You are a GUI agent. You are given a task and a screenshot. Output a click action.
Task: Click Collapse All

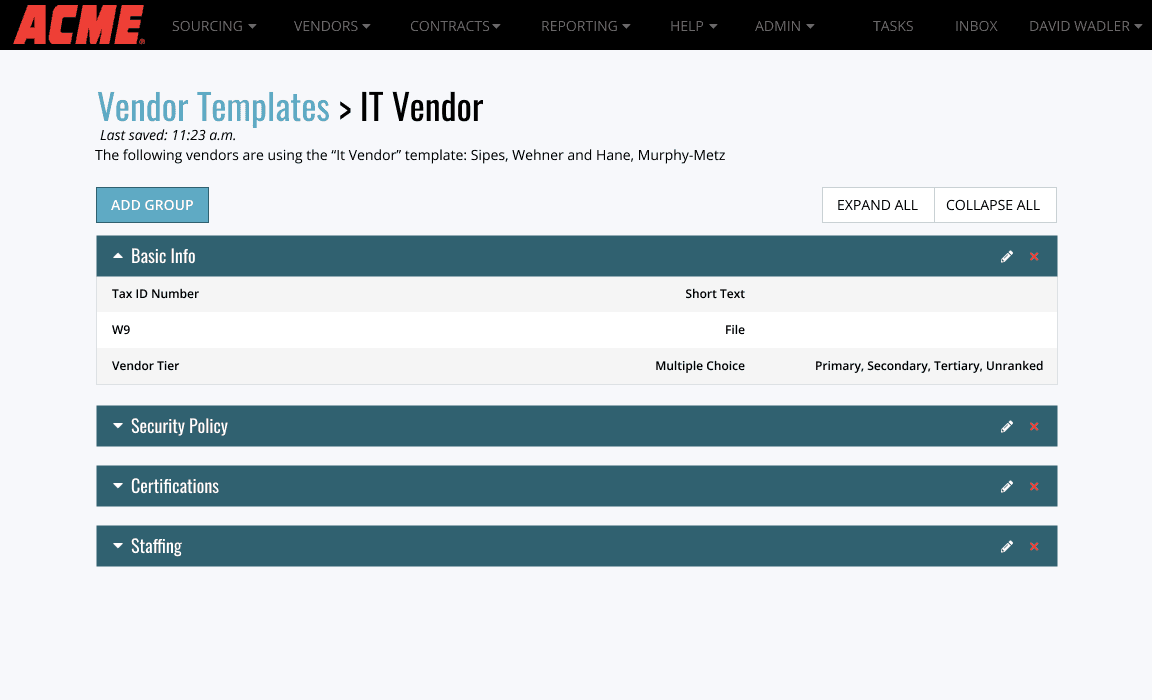point(995,205)
